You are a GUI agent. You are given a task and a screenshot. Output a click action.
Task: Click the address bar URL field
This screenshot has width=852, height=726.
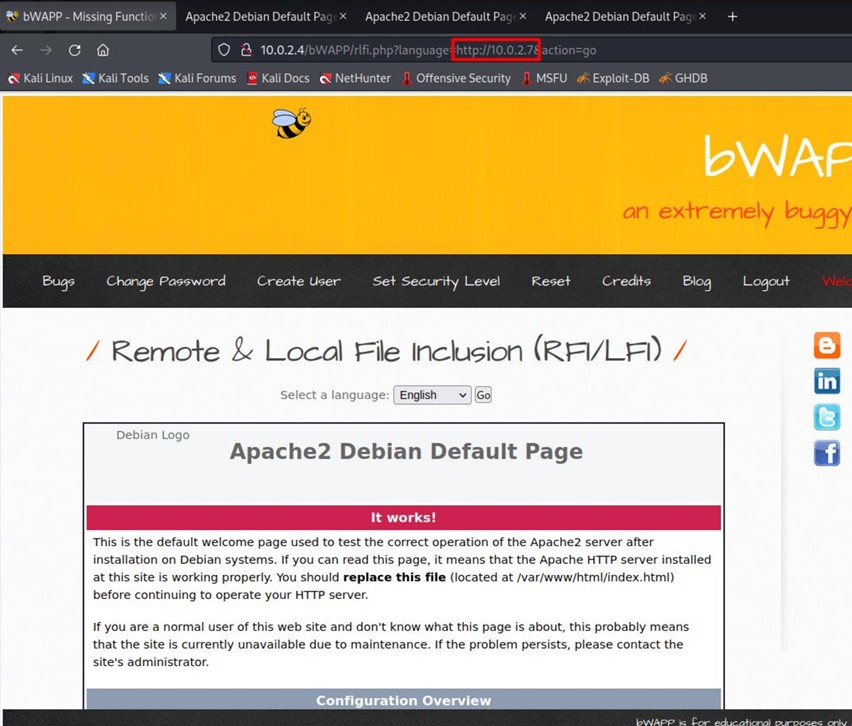[x=531, y=50]
